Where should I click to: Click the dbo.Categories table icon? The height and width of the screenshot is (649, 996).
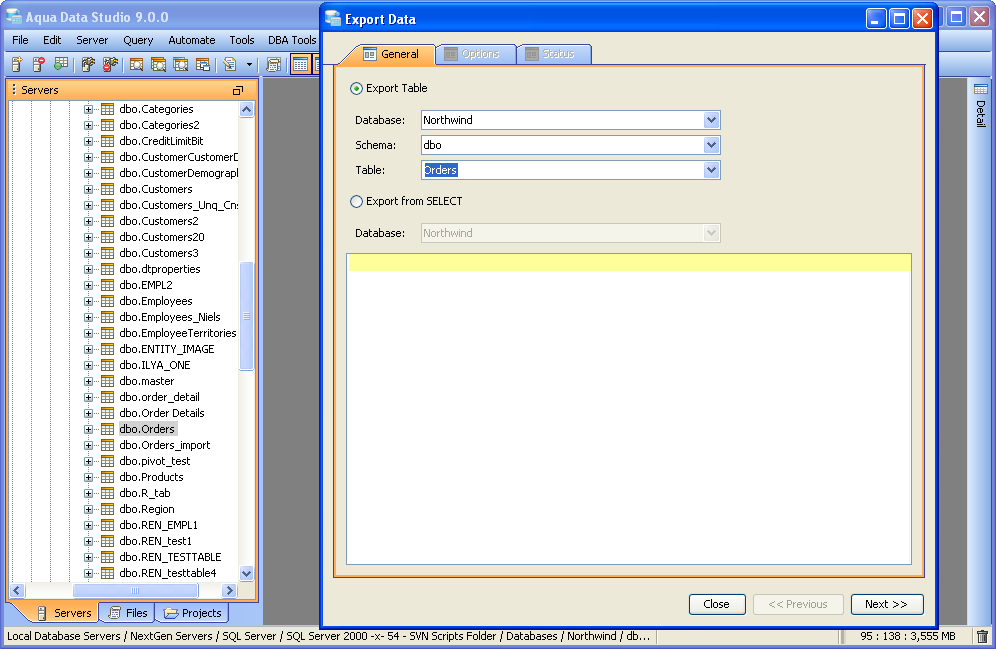point(107,109)
